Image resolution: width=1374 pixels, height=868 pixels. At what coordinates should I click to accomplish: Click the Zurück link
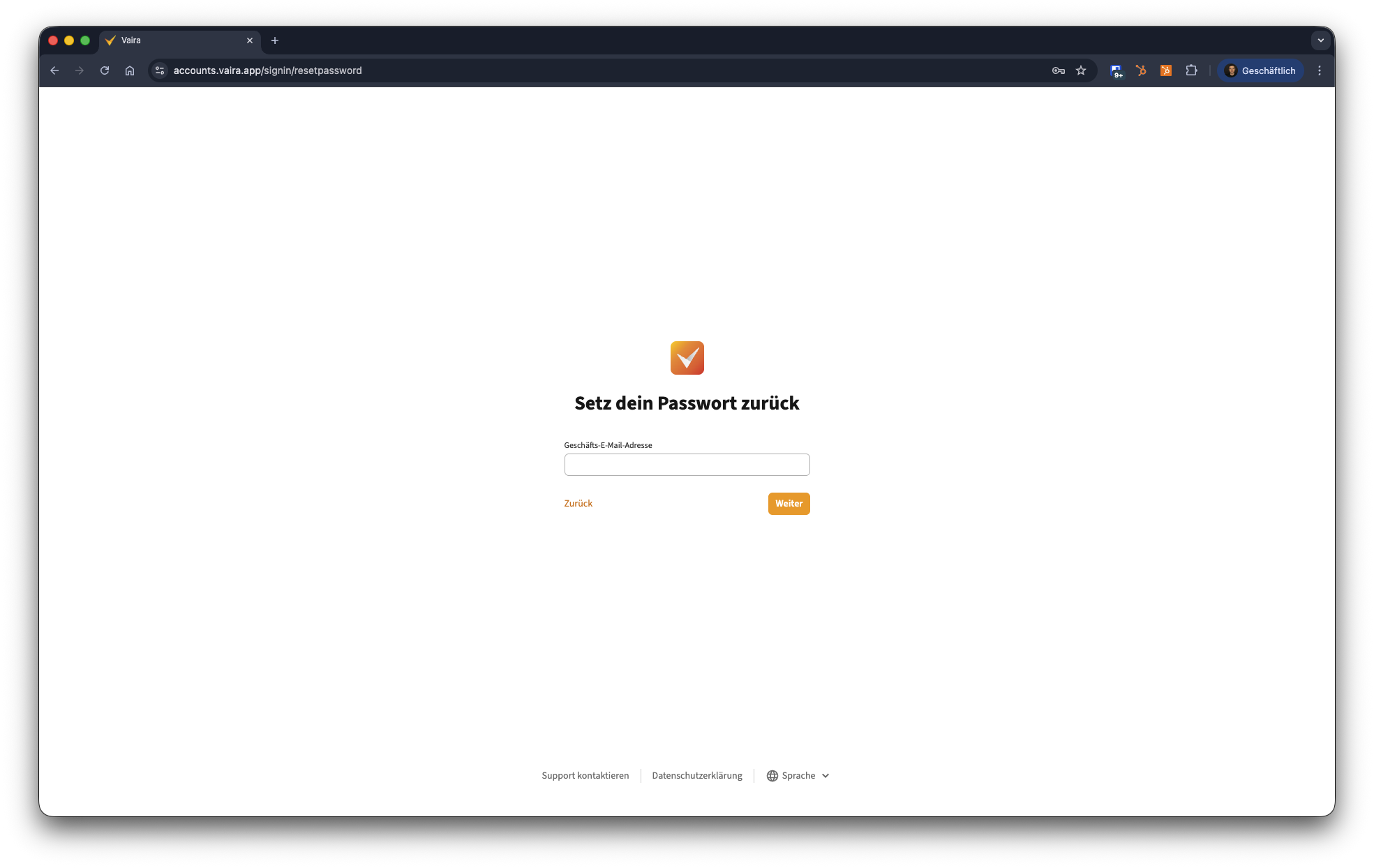pyautogui.click(x=578, y=504)
